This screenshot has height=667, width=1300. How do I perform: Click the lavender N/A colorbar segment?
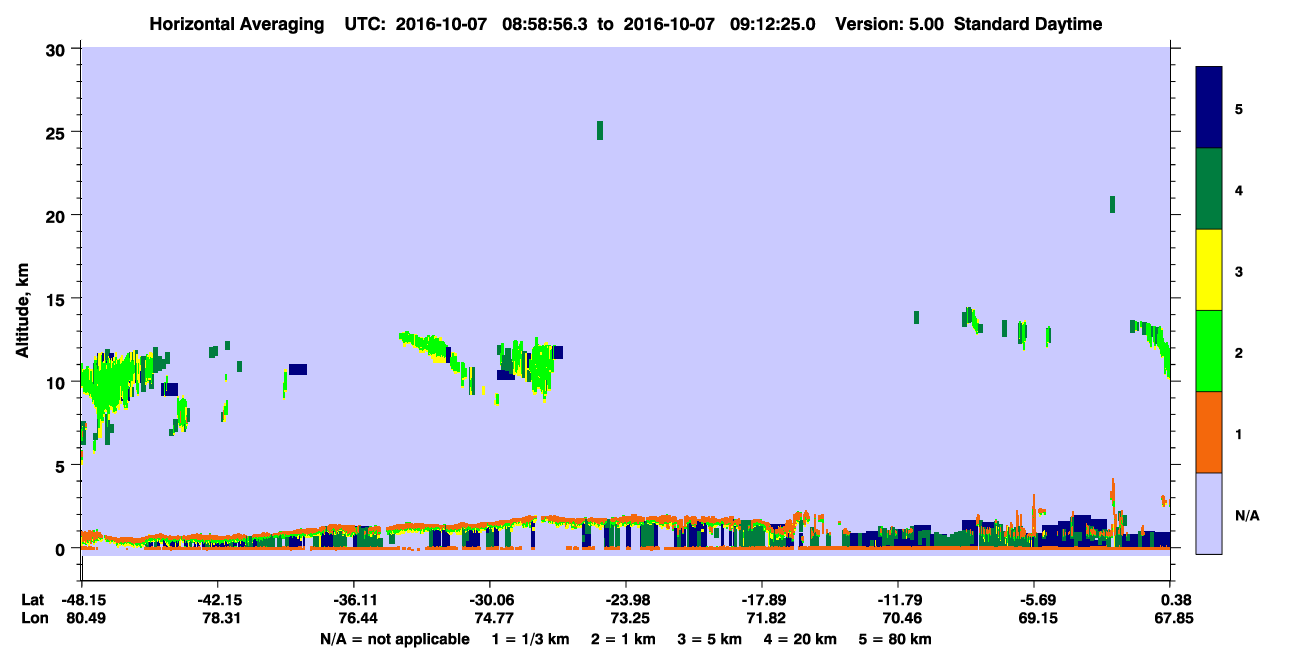click(1209, 513)
